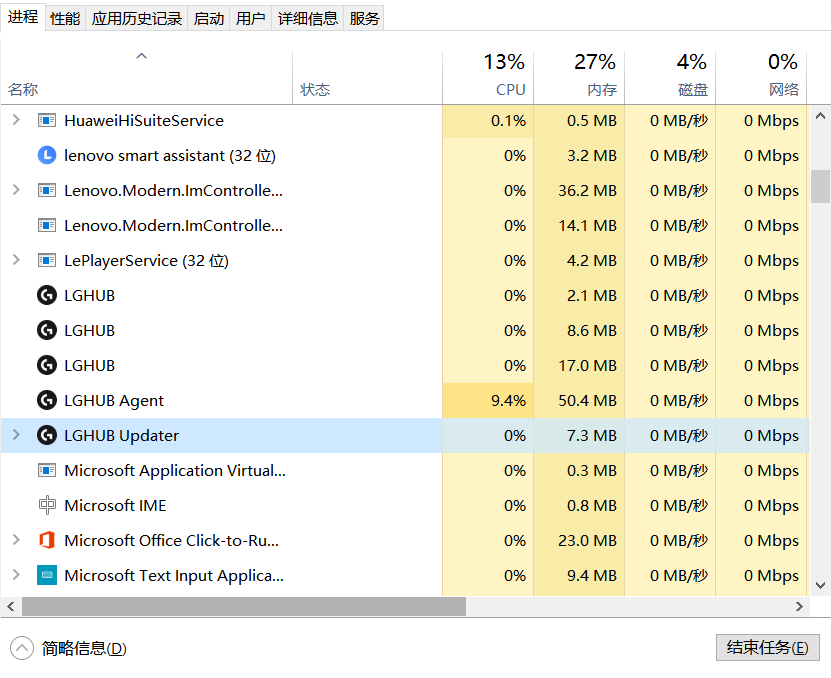Image resolution: width=831 pixels, height=678 pixels.
Task: Click the 17.0 MB memory value
Action: click(587, 366)
